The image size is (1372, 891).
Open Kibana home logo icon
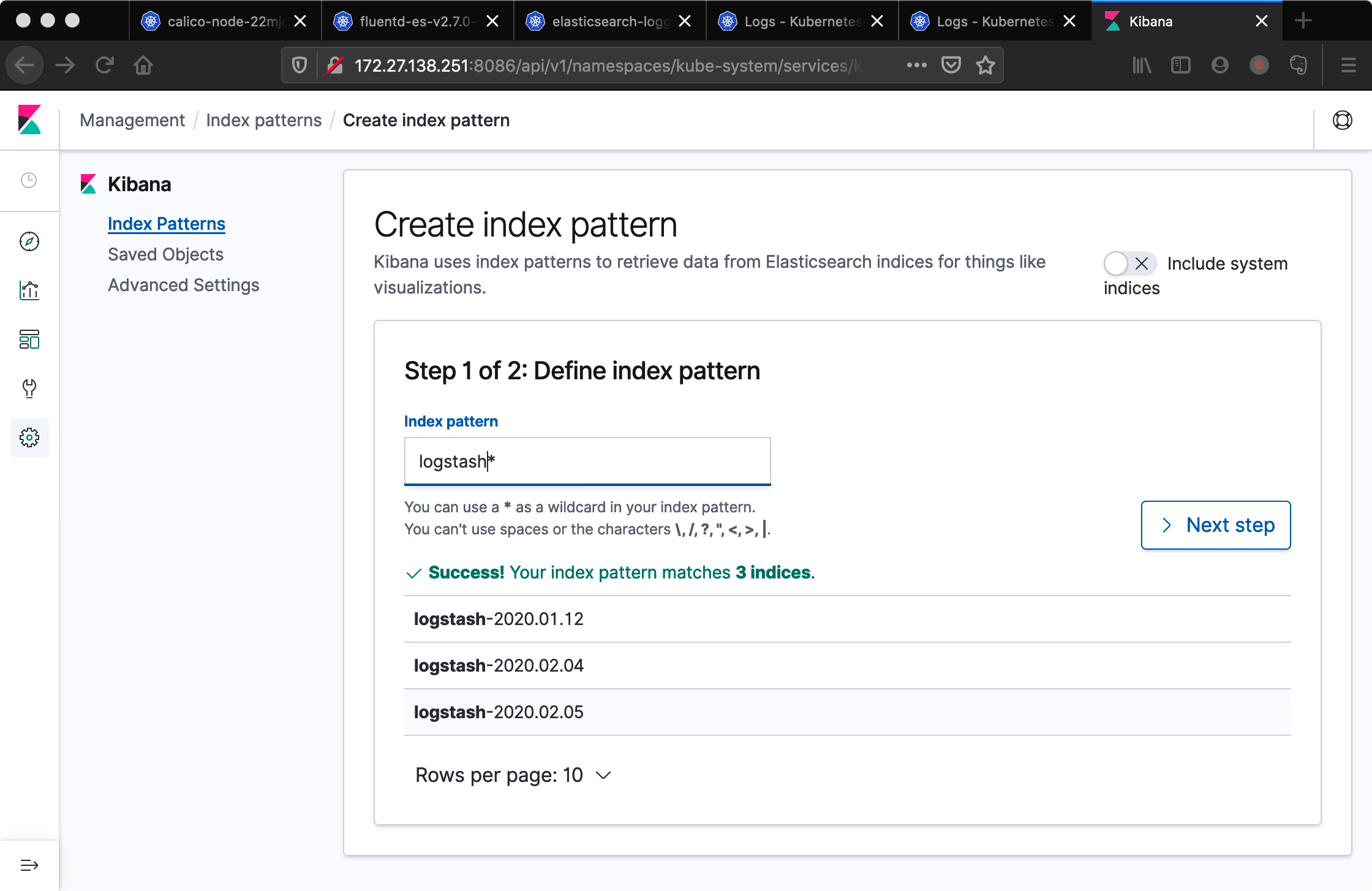click(x=29, y=119)
